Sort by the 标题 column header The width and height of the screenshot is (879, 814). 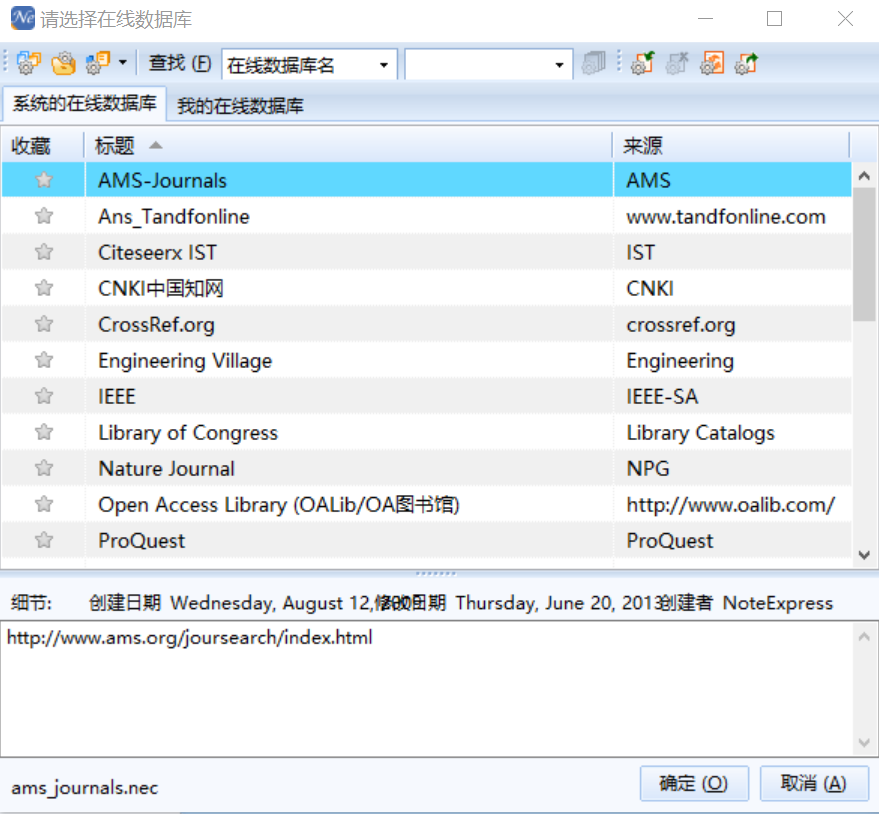point(348,146)
